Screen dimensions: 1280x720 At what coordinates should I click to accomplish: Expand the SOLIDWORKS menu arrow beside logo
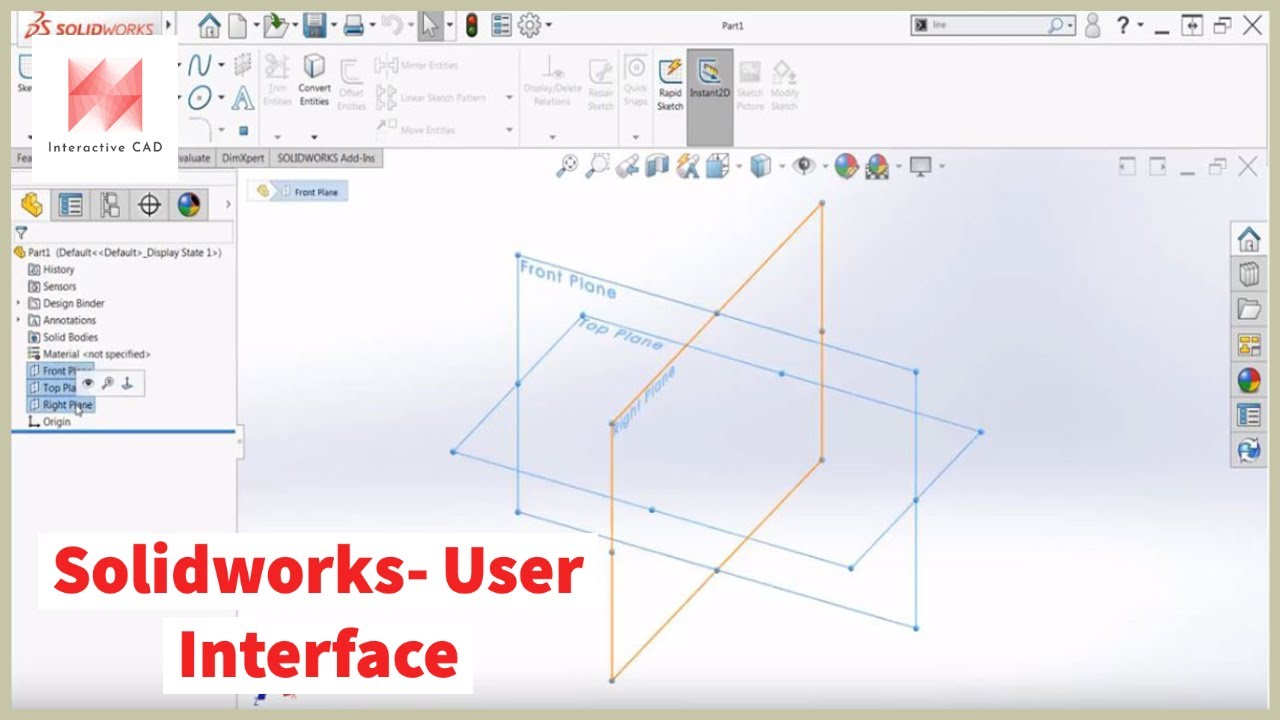click(167, 24)
